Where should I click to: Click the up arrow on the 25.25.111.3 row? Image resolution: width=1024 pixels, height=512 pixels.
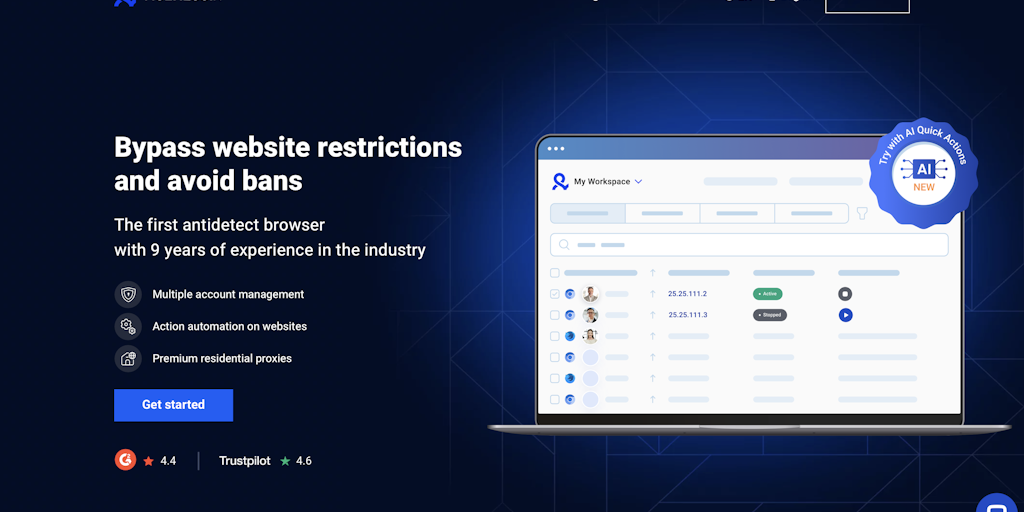[652, 315]
